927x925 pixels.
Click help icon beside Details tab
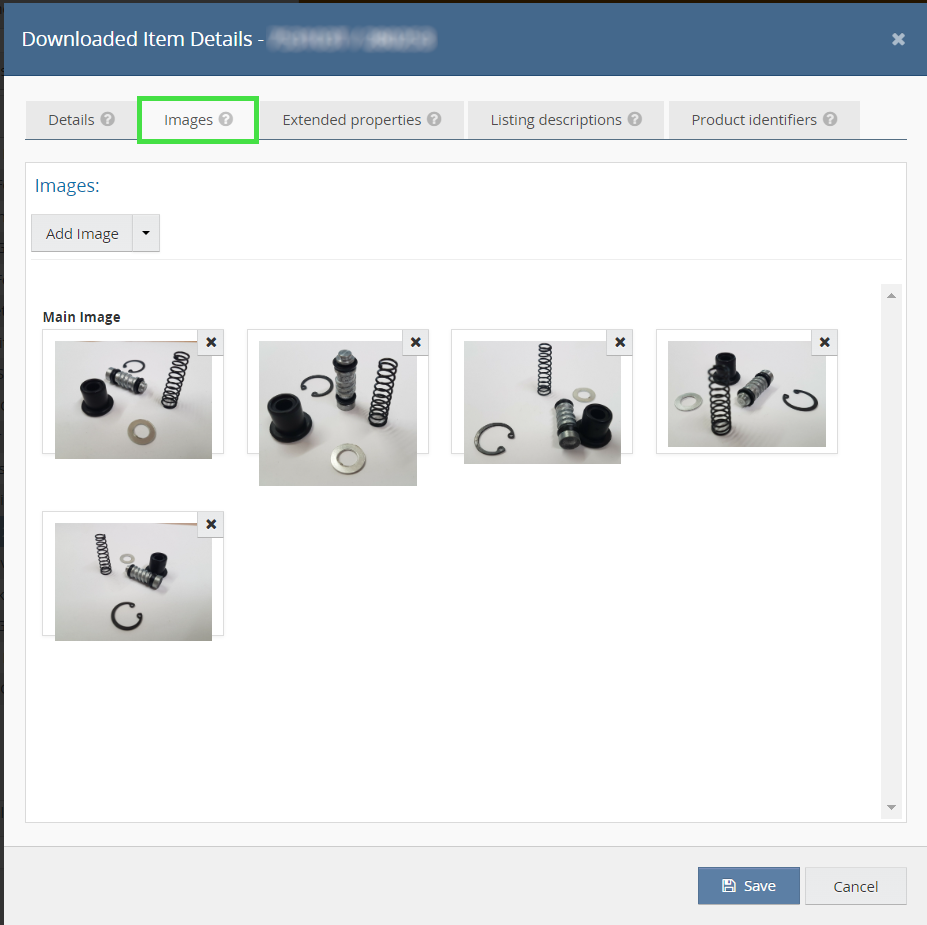(108, 119)
